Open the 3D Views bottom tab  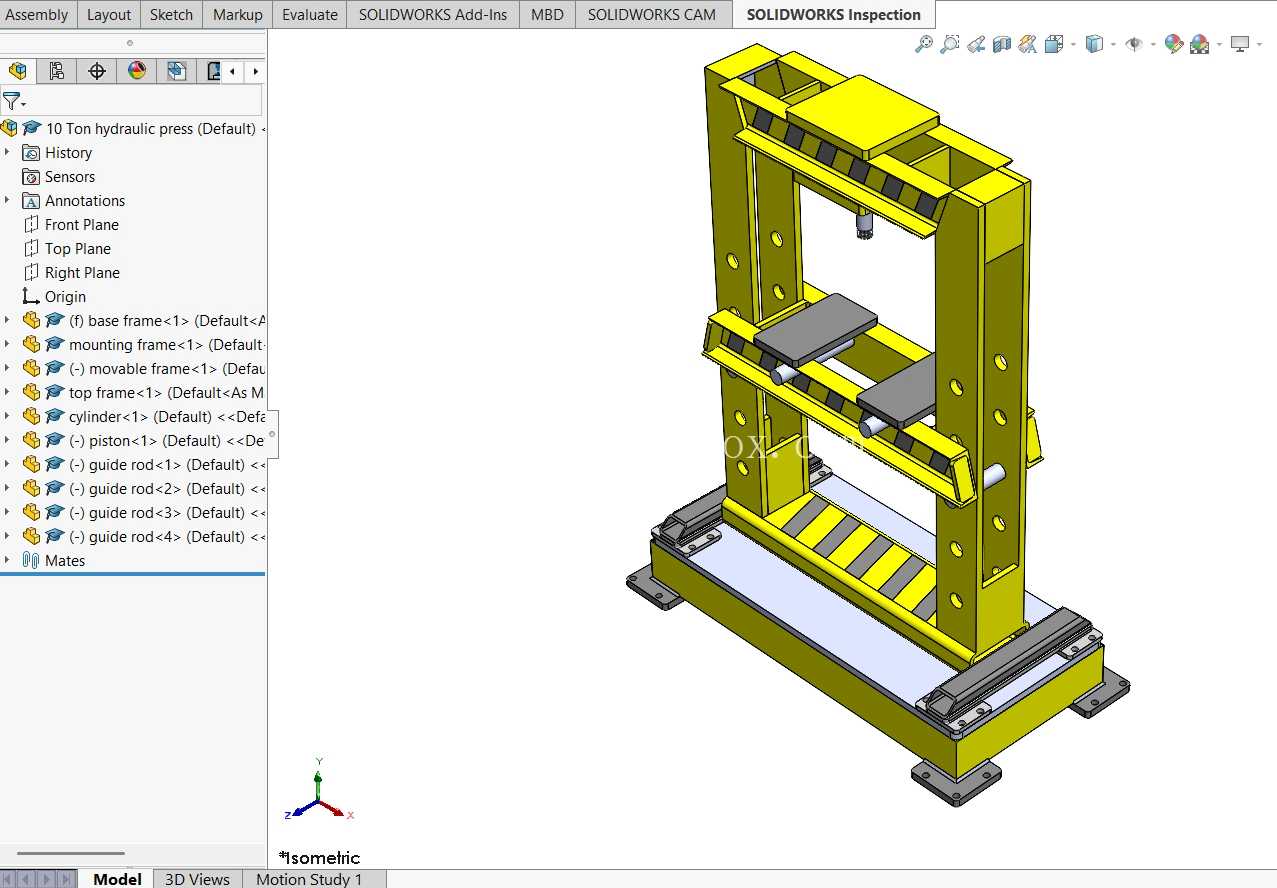point(197,879)
